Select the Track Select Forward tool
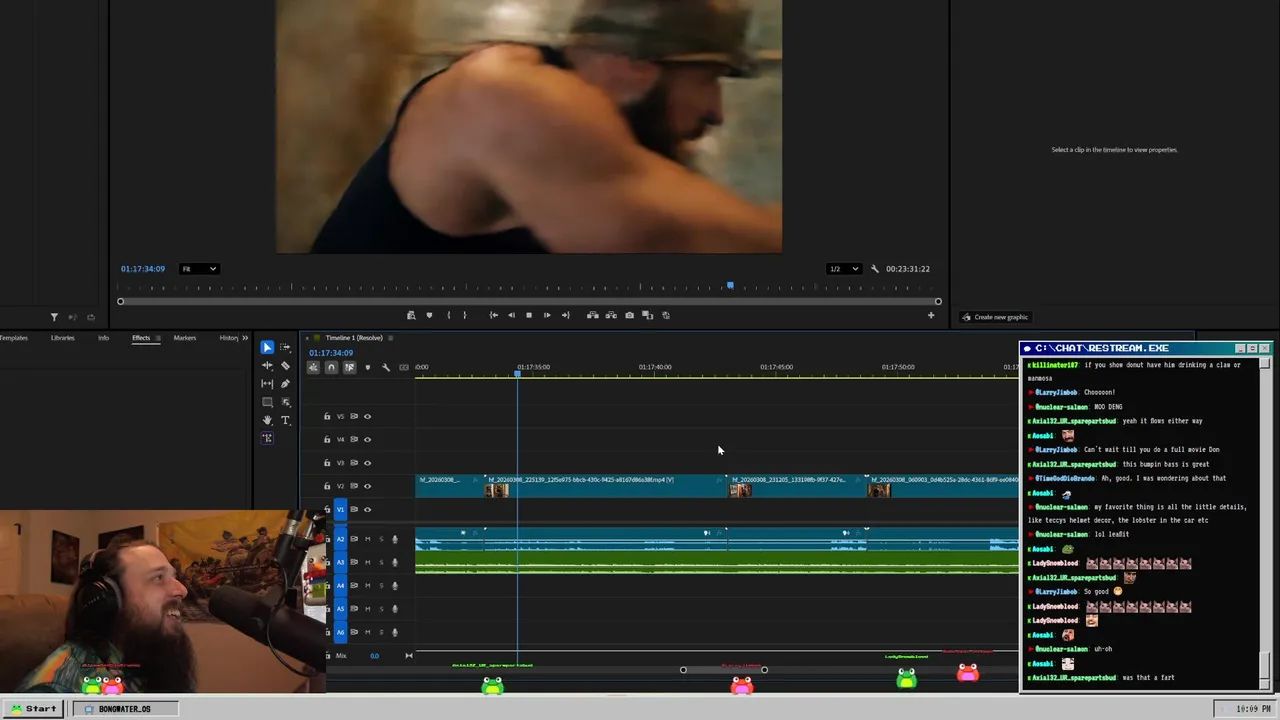Image resolution: width=1280 pixels, height=720 pixels. pyautogui.click(x=285, y=348)
